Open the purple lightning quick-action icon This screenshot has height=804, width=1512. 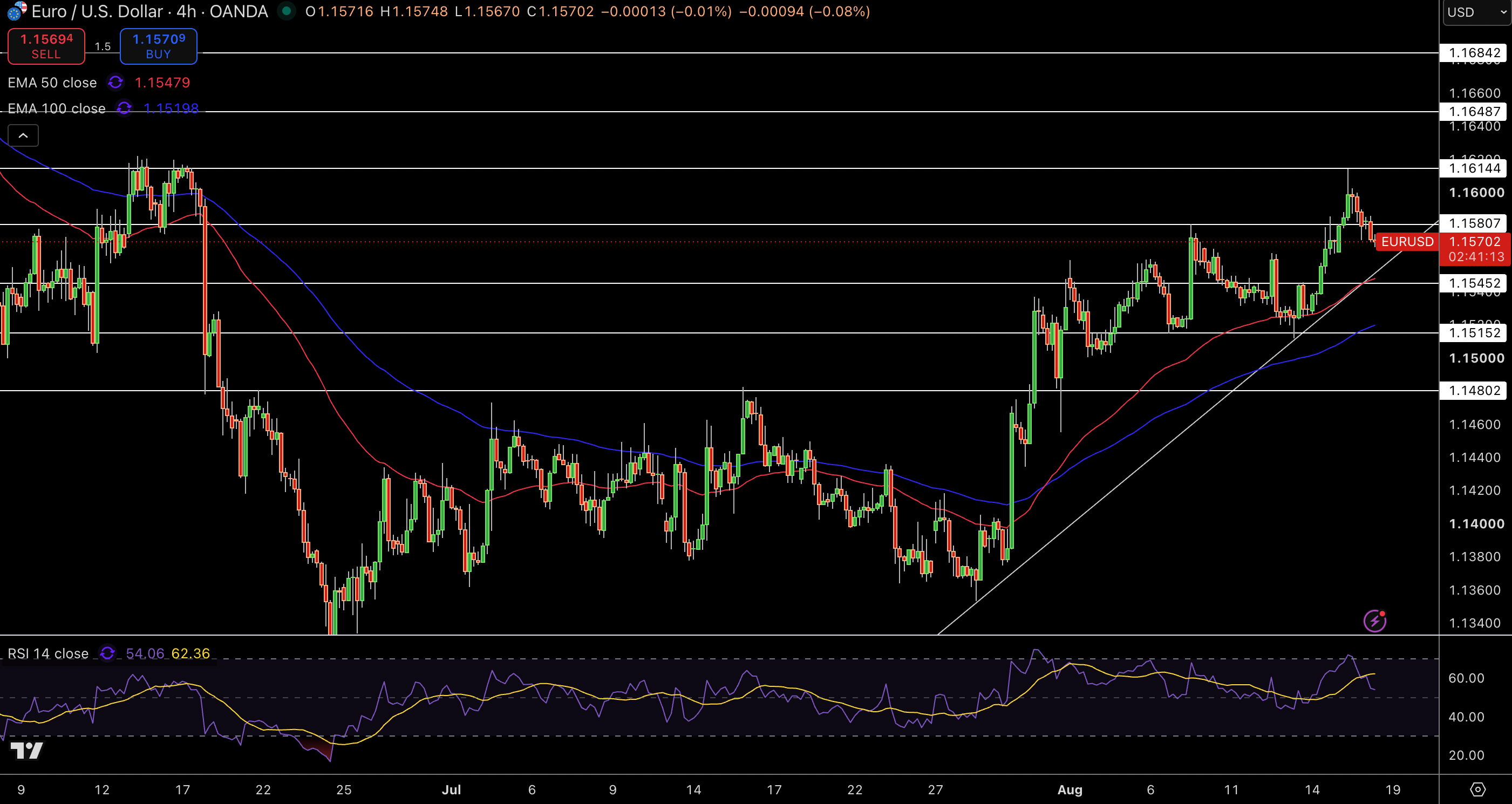pyautogui.click(x=1374, y=621)
